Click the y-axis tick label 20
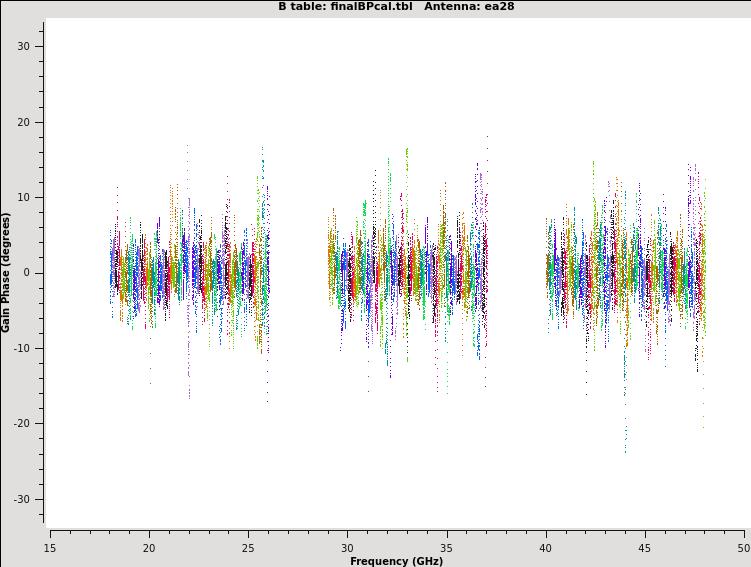The height and width of the screenshot is (567, 751). [24, 122]
